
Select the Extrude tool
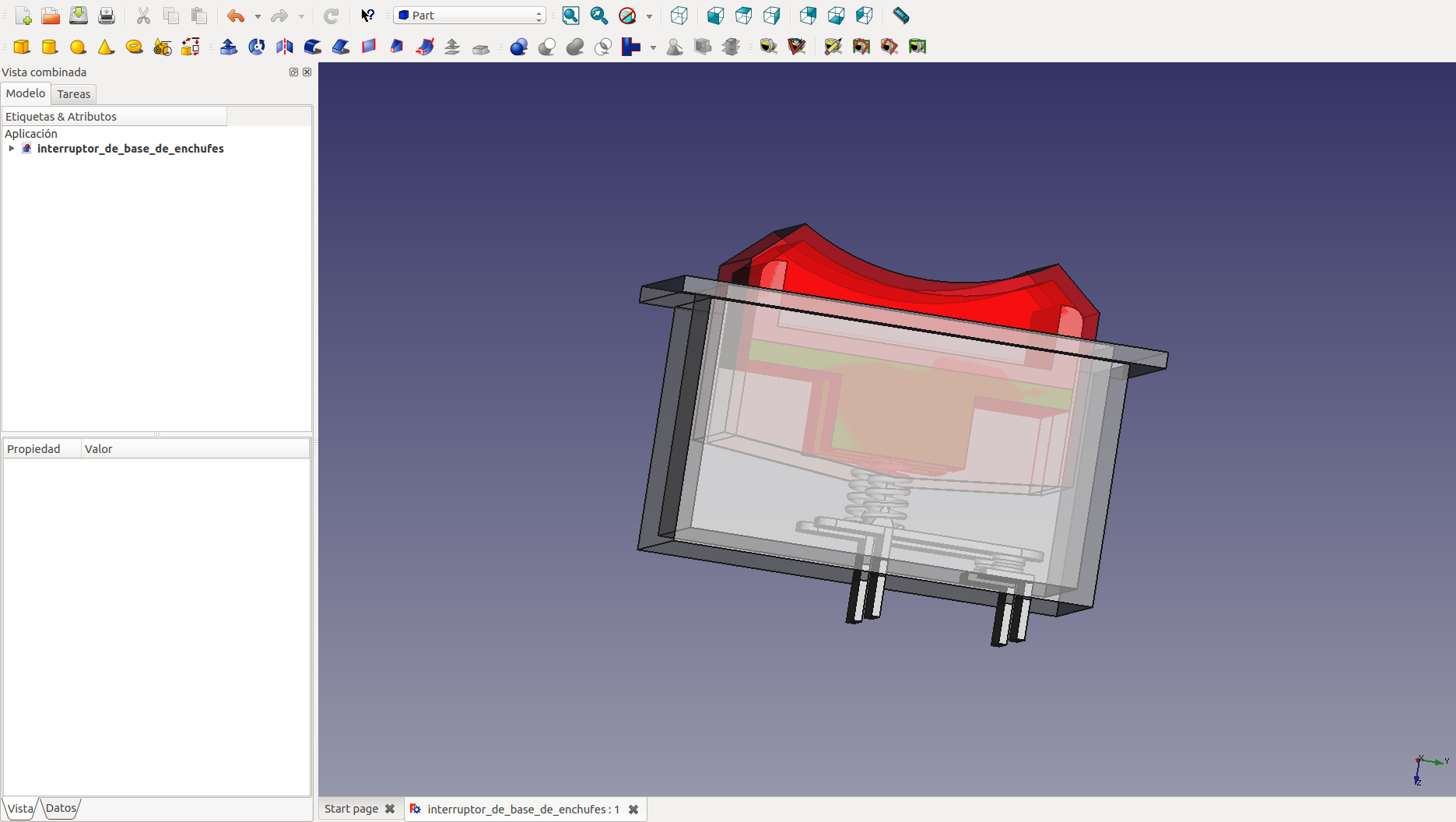pyautogui.click(x=229, y=47)
